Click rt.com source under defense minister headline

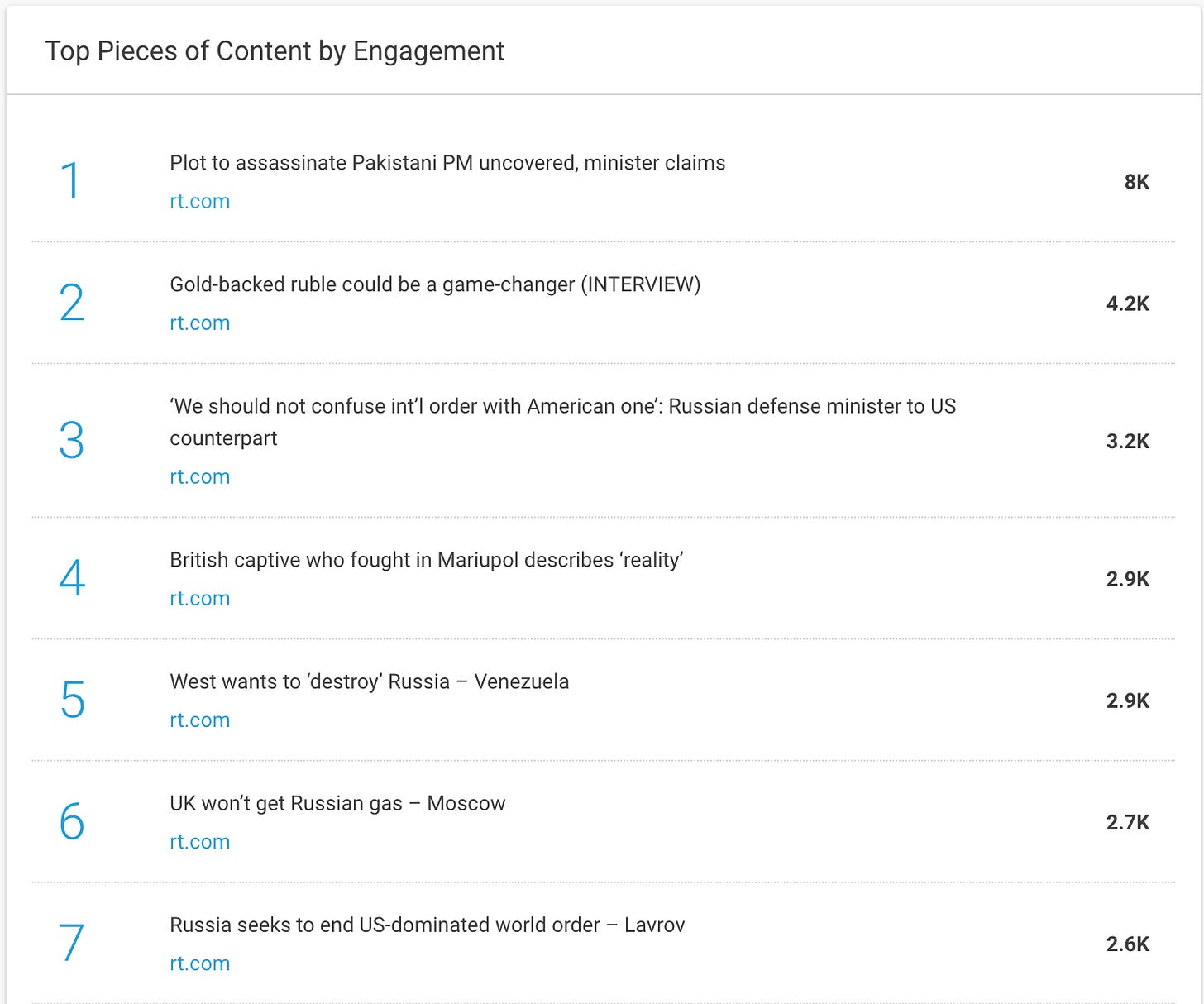coord(199,477)
